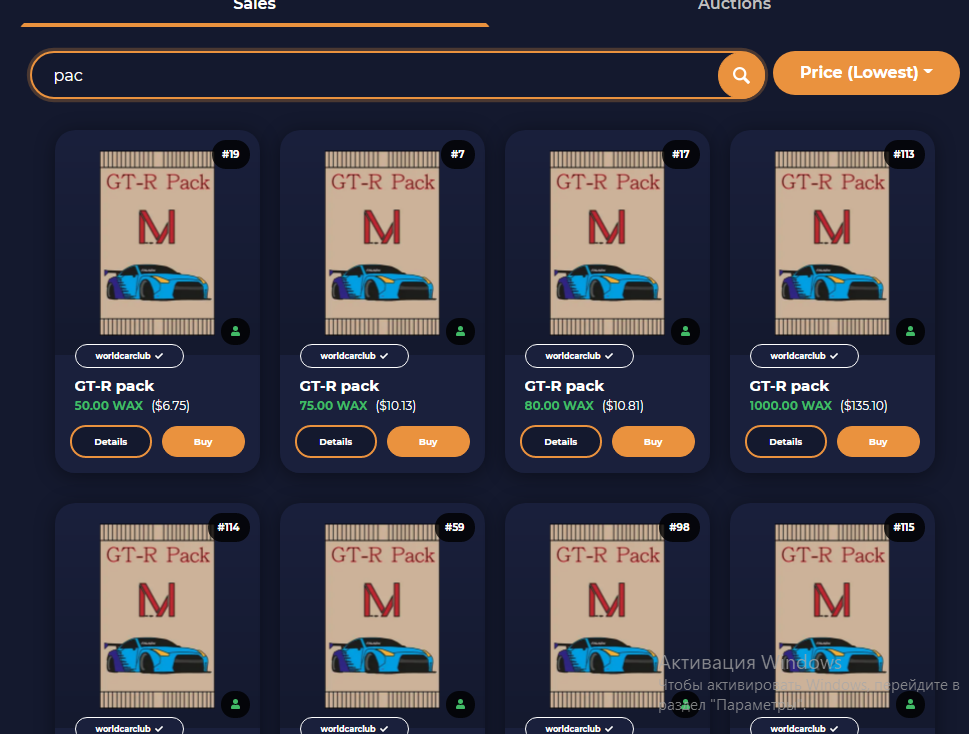Click the GT-R pack title priced 75.00 WAX
969x734 pixels.
click(x=339, y=386)
